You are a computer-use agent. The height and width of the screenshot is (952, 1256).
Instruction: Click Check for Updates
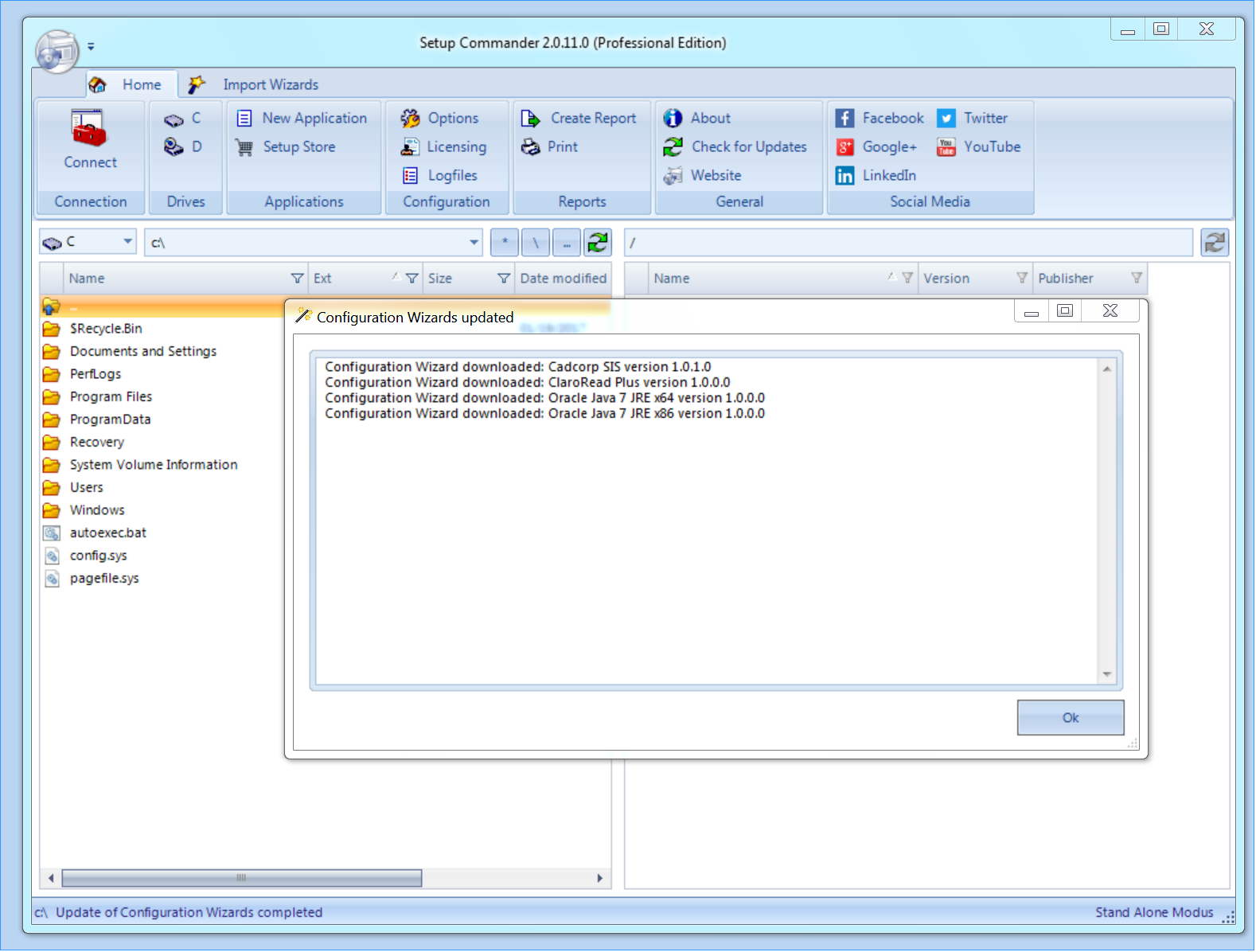[735, 147]
